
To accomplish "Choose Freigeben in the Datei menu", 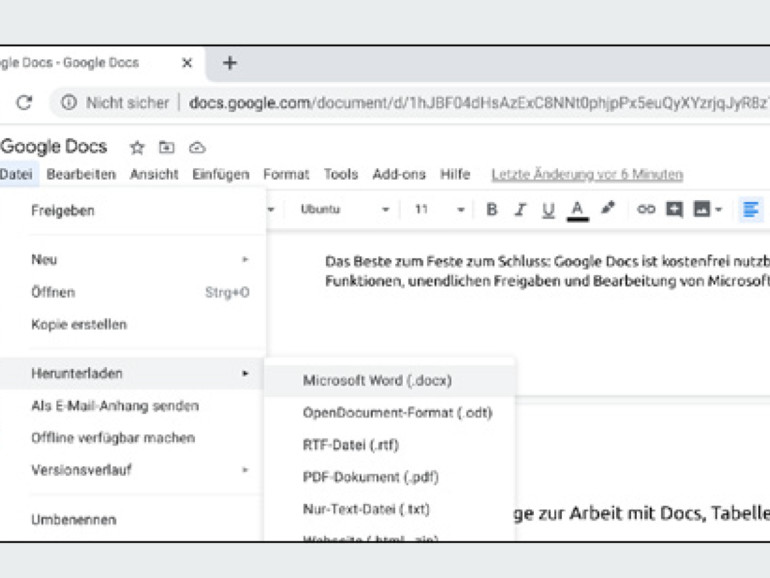I will pos(133,211).
